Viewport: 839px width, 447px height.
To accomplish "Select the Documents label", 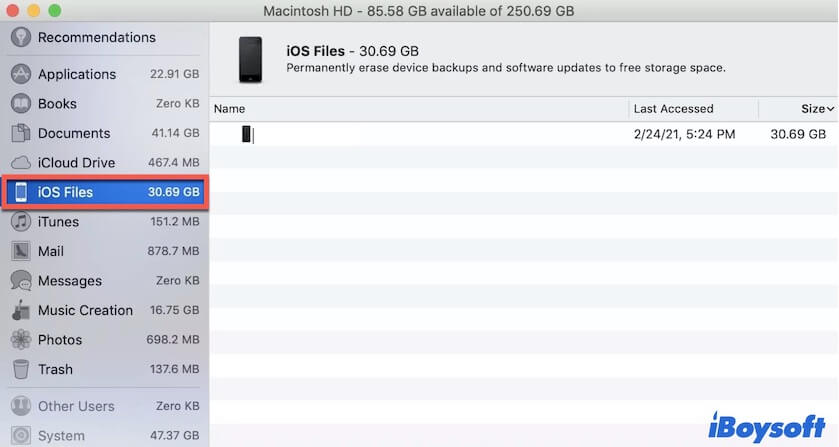I will [74, 133].
